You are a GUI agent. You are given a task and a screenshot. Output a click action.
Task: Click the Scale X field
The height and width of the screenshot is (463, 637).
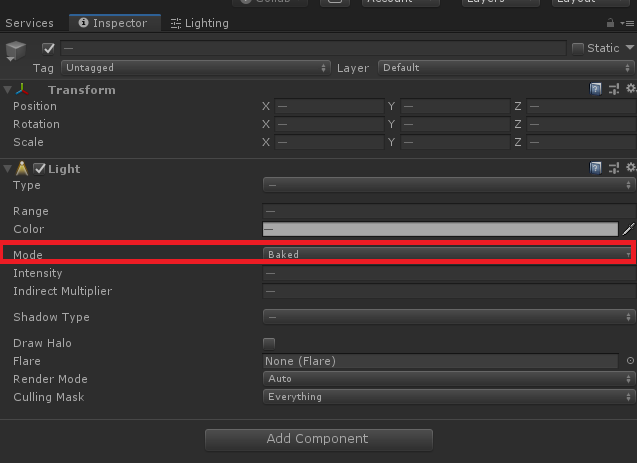point(329,142)
